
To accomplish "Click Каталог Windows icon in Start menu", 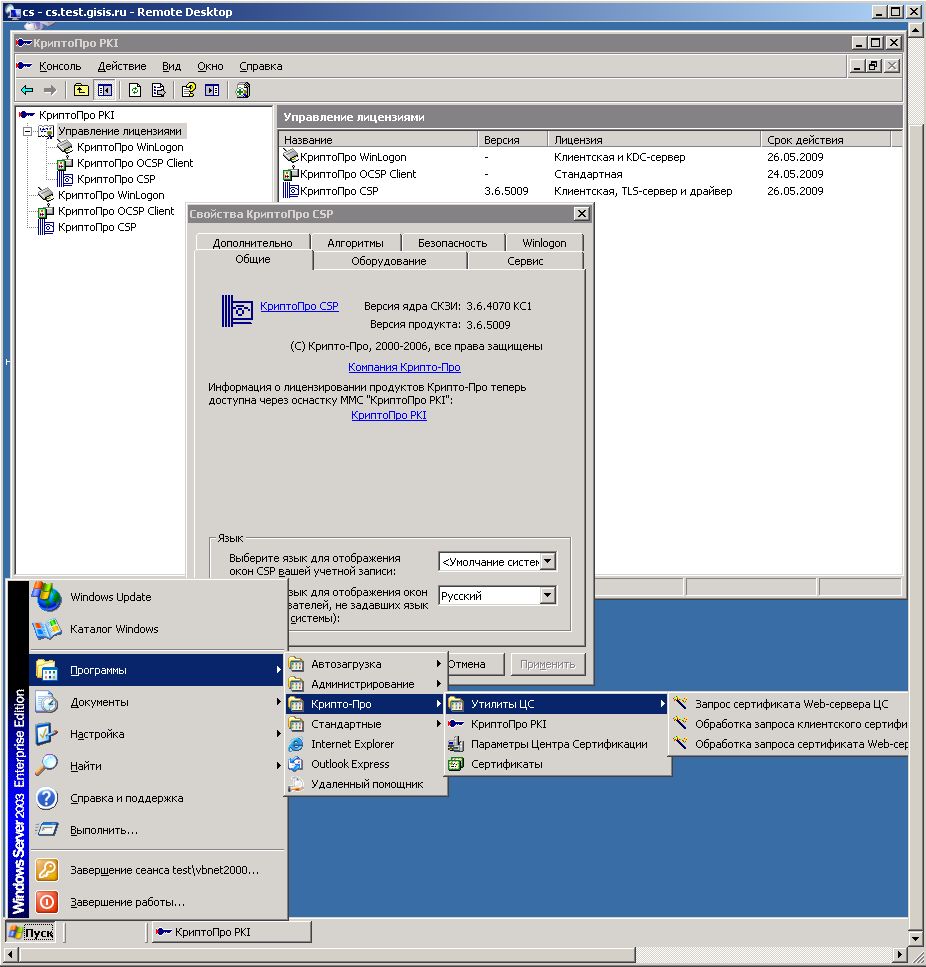I will coord(47,629).
